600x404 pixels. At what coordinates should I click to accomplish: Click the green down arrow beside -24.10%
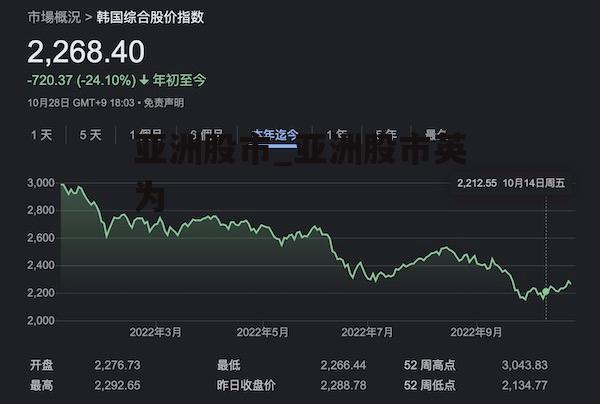[x=143, y=80]
